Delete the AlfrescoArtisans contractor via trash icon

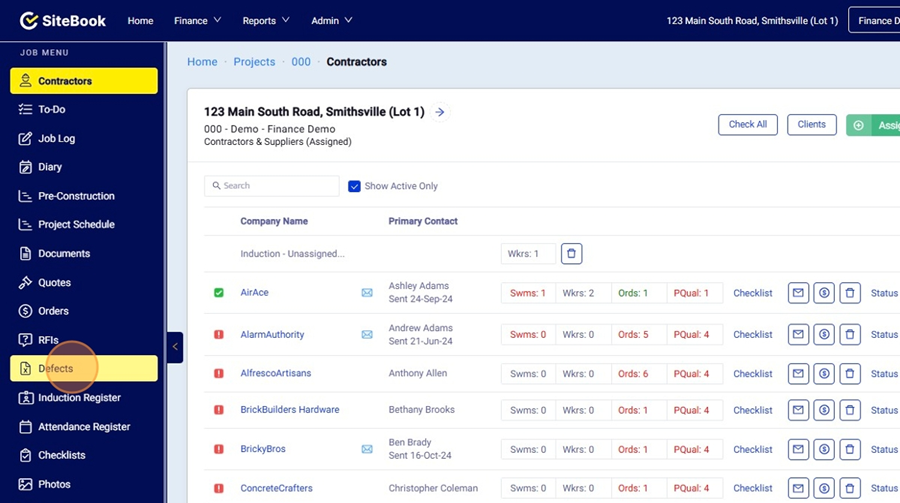click(850, 374)
